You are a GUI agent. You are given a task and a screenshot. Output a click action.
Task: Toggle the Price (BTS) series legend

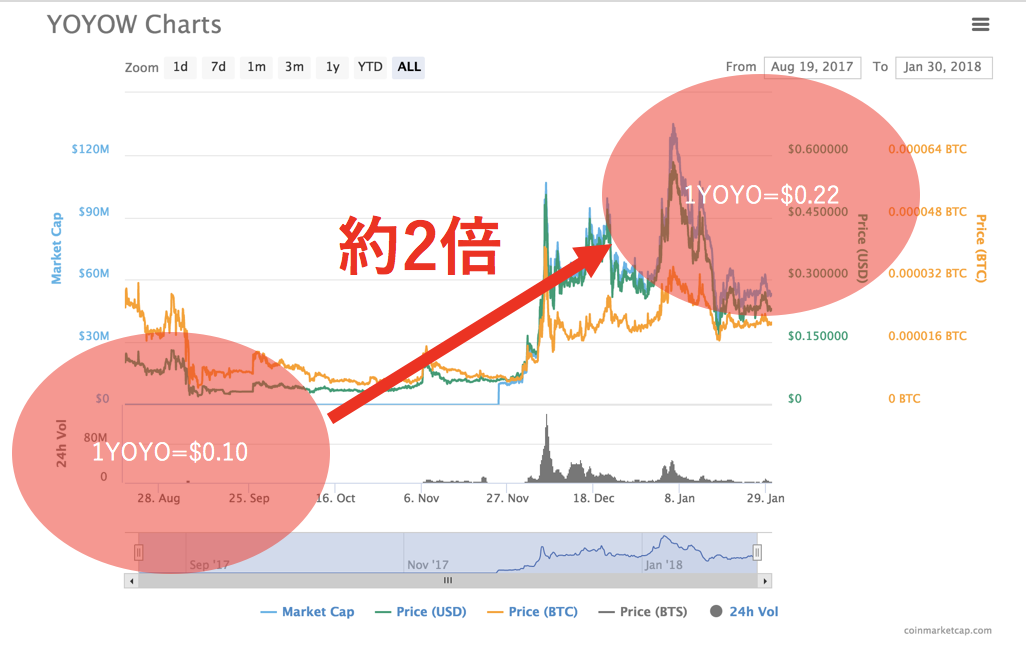(643, 612)
